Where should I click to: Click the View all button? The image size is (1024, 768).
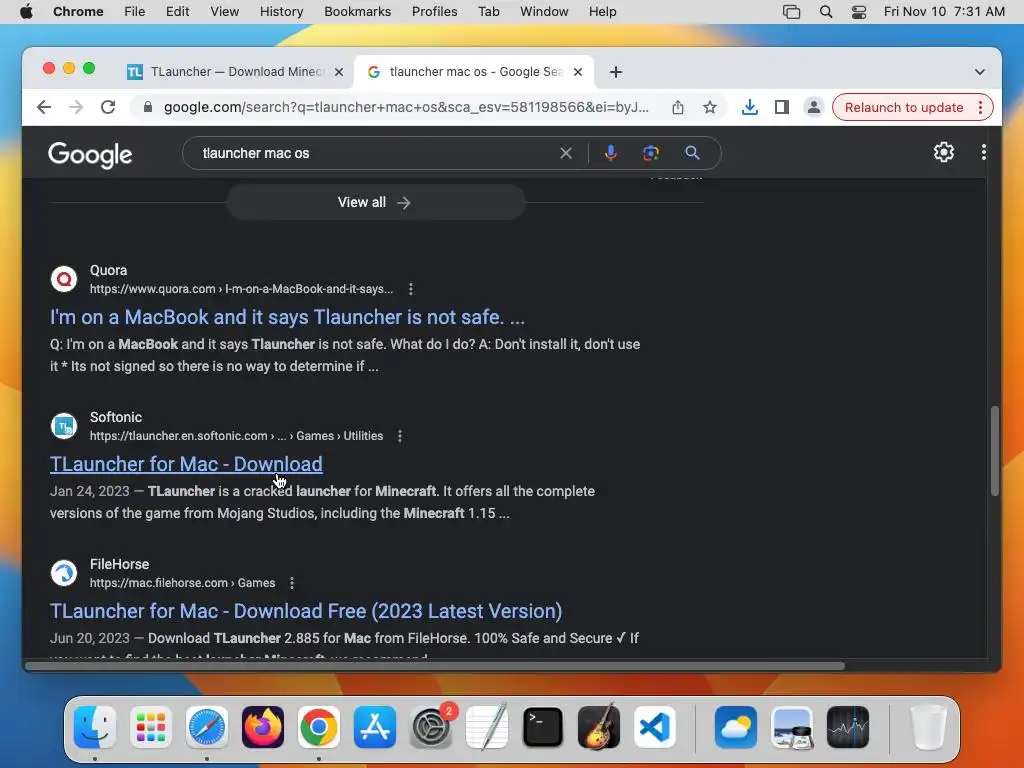(x=376, y=202)
